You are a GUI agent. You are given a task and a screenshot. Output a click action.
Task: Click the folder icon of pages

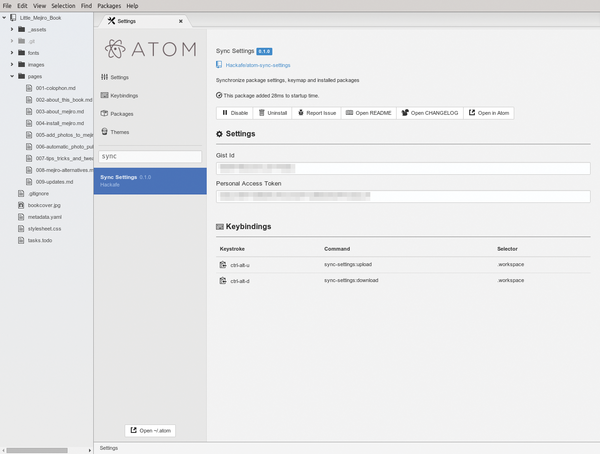pos(22,76)
